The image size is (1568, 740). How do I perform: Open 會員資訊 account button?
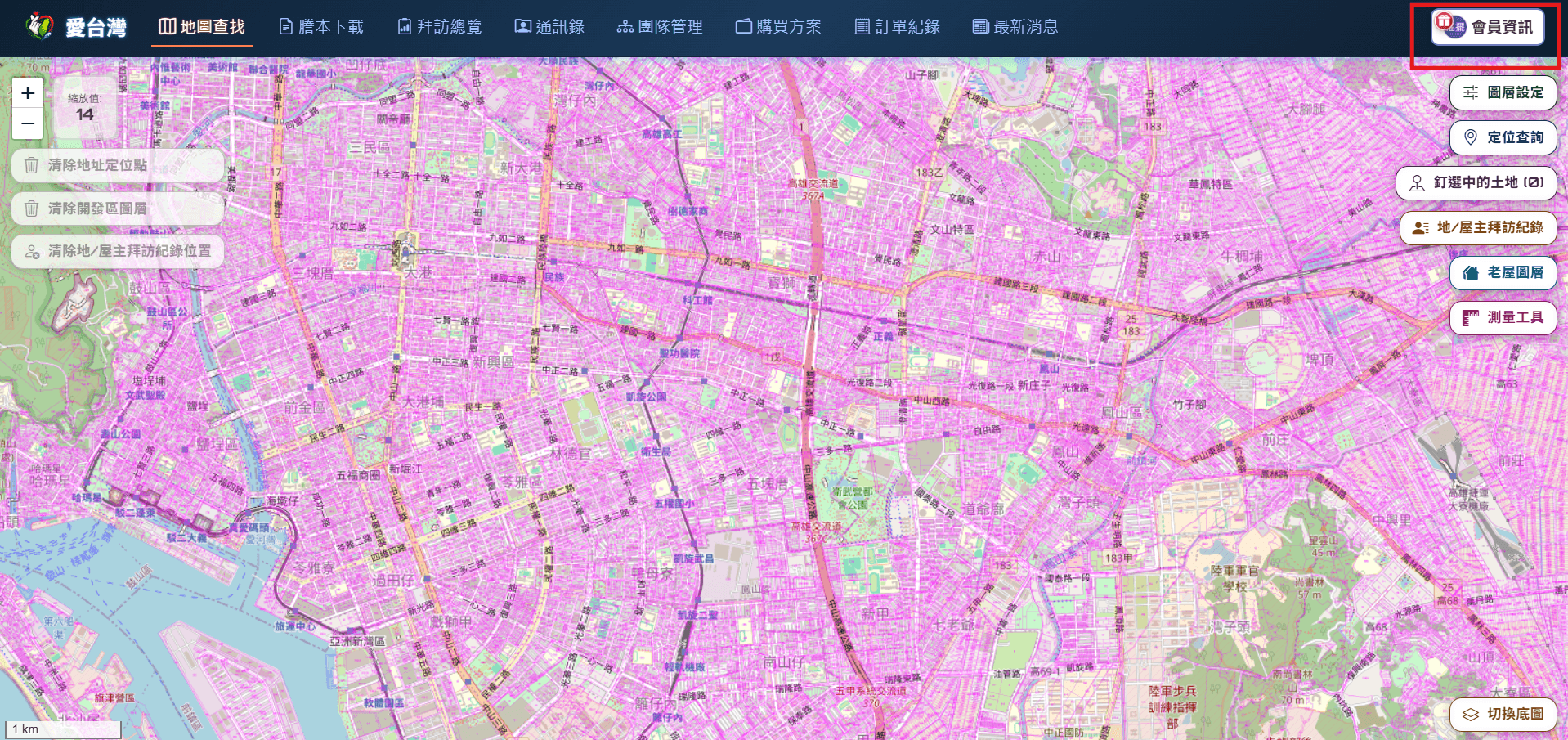tap(1488, 27)
